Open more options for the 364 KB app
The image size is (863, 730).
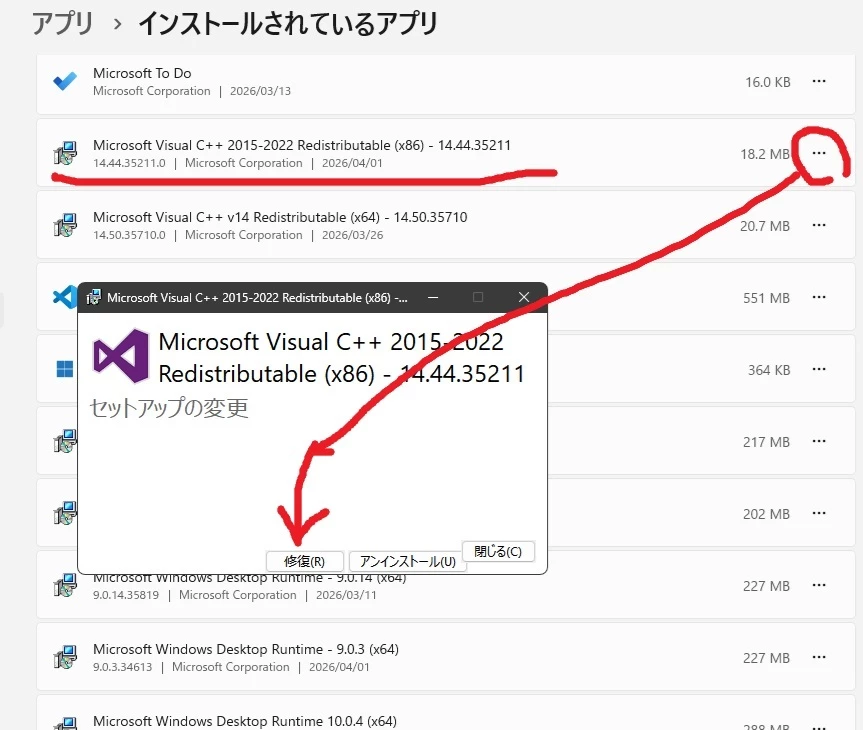click(819, 369)
